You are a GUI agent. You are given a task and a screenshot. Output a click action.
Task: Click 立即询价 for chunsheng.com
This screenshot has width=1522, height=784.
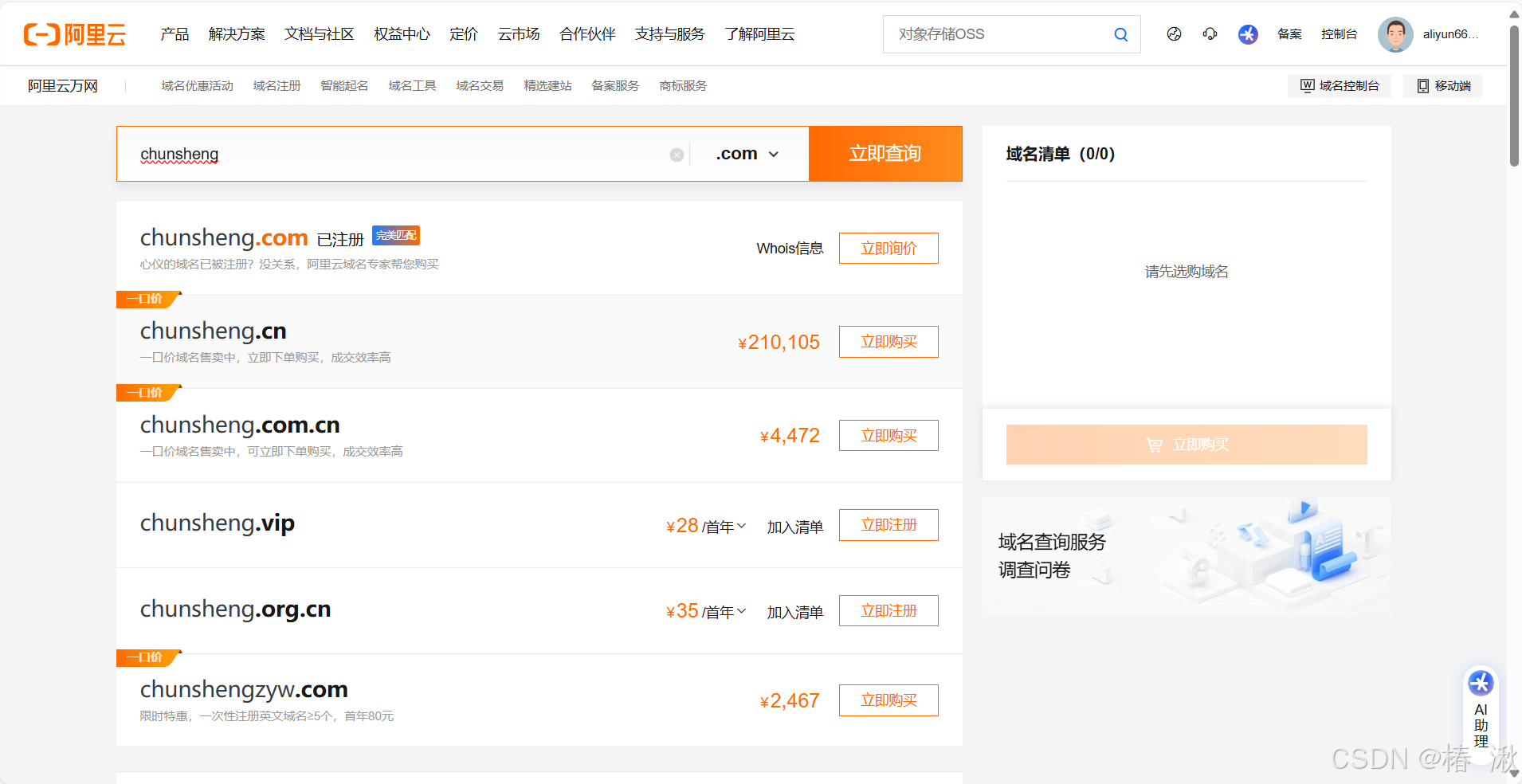point(888,249)
